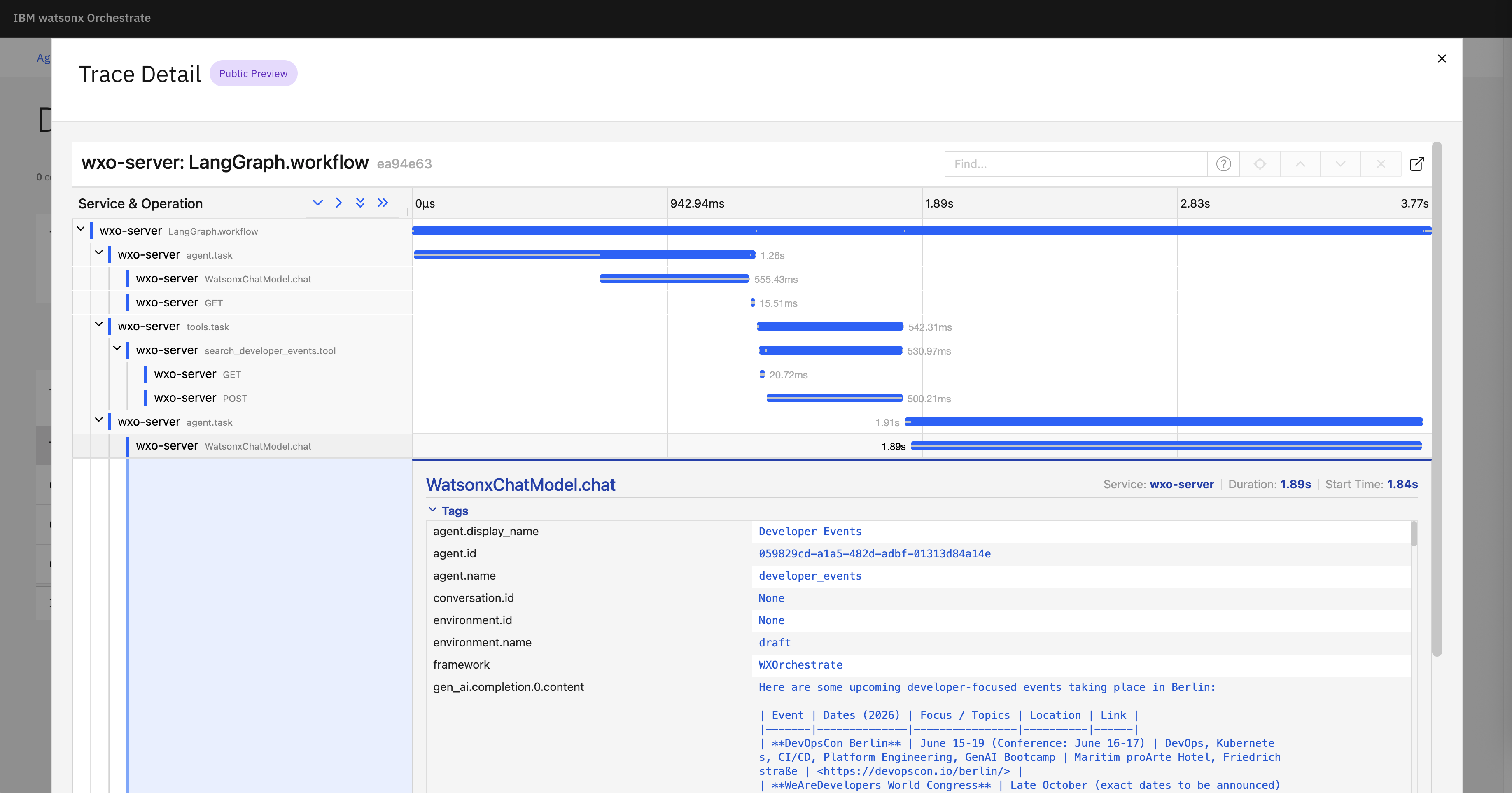Collapse the first agent.task span
Image resolution: width=1512 pixels, height=793 pixels.
tap(99, 253)
